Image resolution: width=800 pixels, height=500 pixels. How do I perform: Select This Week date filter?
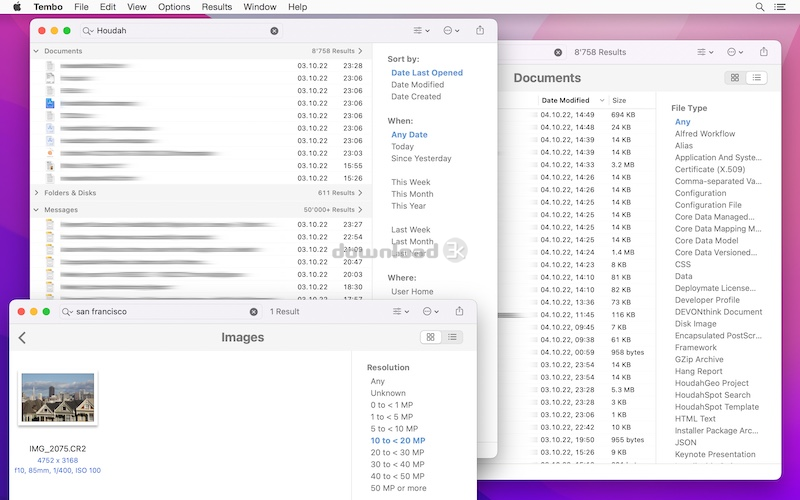click(411, 182)
